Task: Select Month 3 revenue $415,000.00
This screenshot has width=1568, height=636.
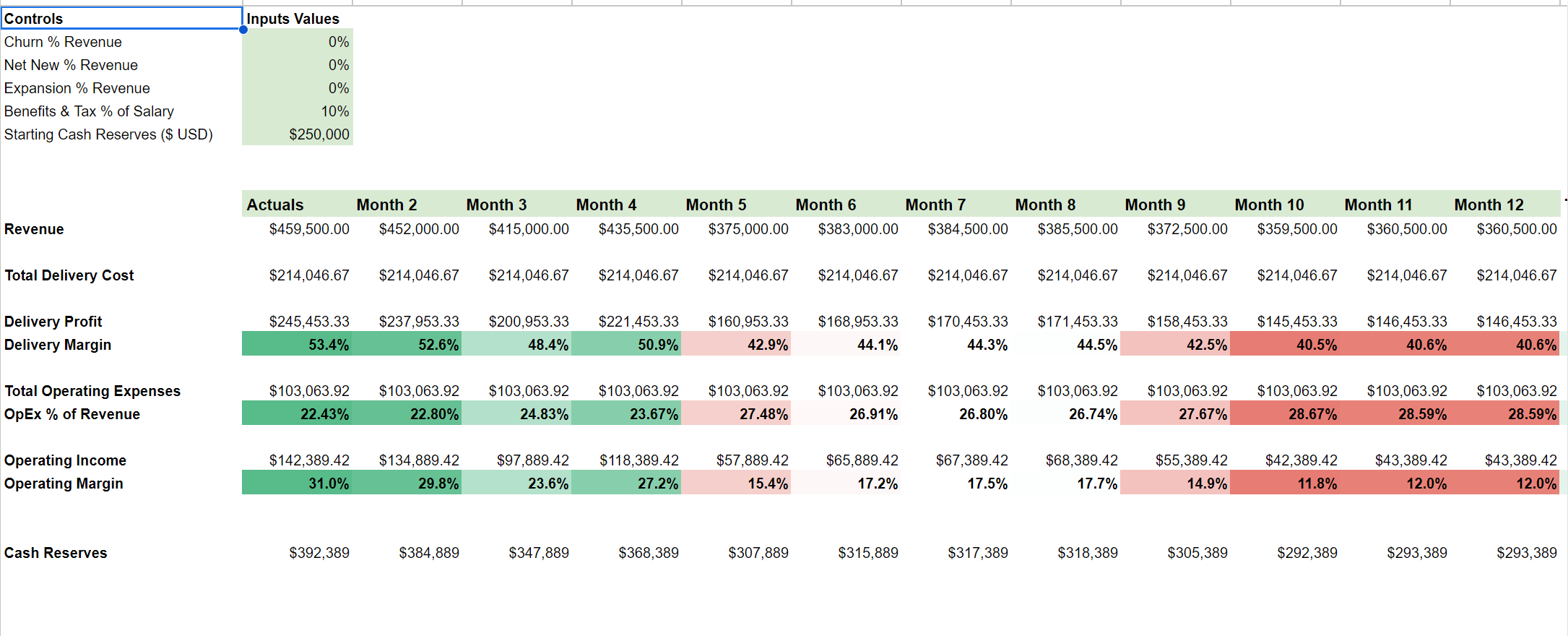Action: point(517,229)
